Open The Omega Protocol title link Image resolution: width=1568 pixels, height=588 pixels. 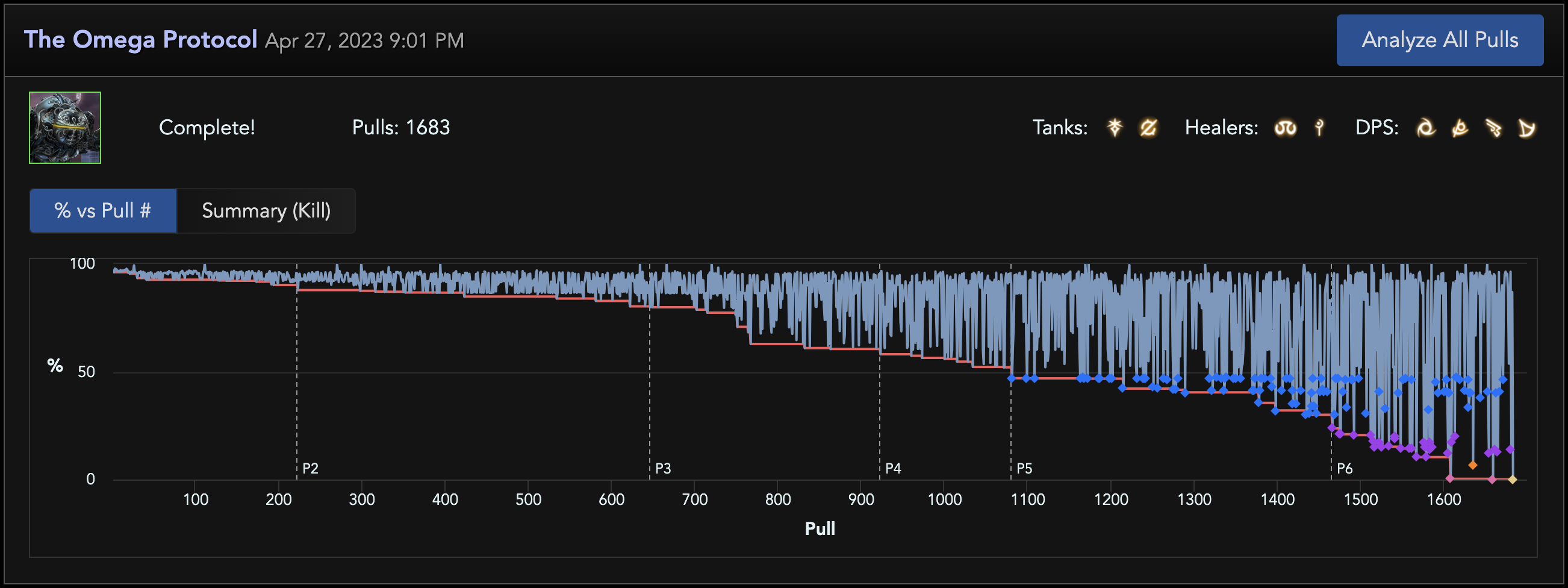coord(141,40)
